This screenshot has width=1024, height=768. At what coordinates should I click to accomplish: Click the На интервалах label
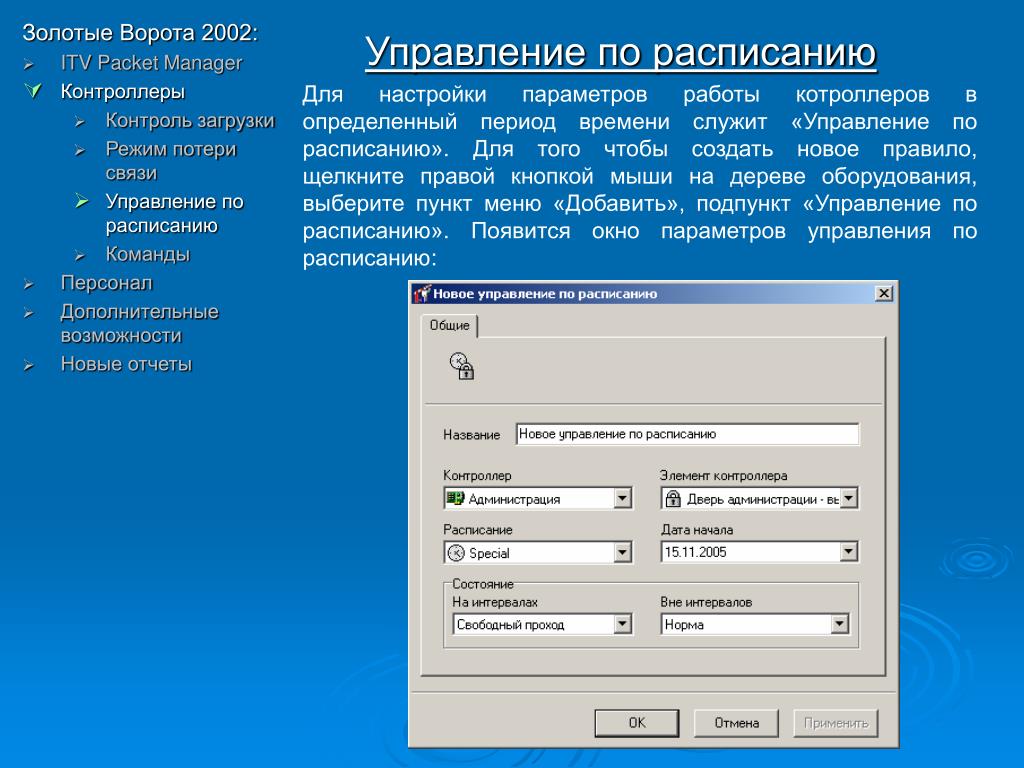[x=495, y=602]
